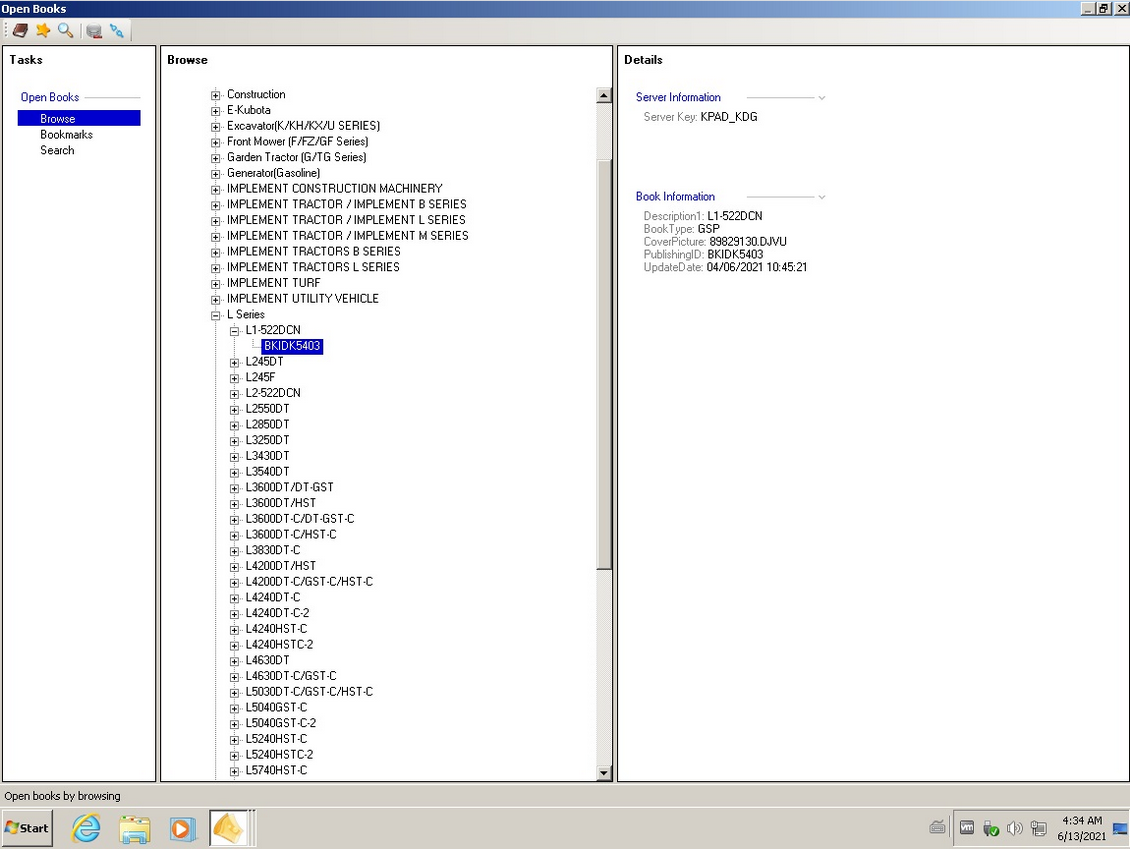Select the L5030DT-C/GST-C/HST-C tree item

[x=309, y=692]
